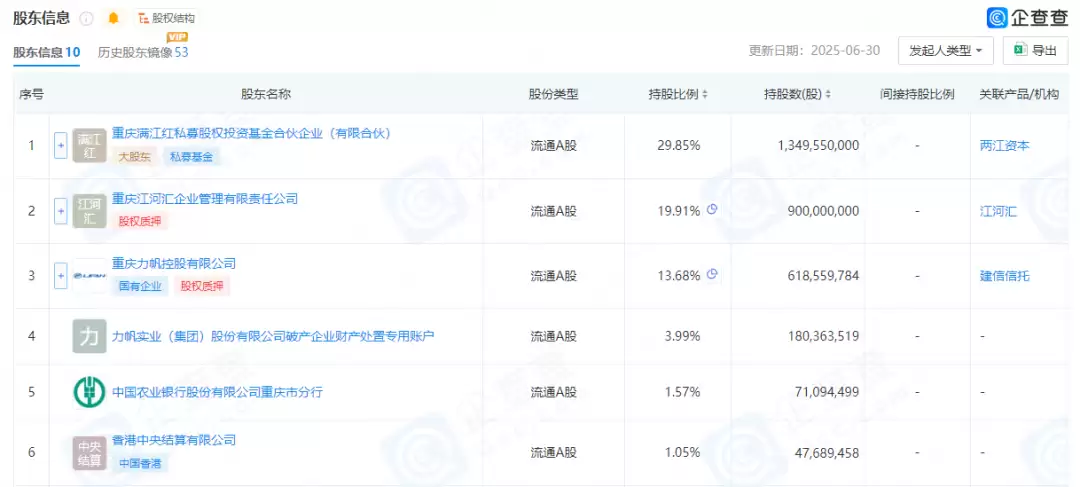Screen dimensions: 1080x487
Task: Click the pie chart icon next to 19.91%
Action: (x=712, y=210)
